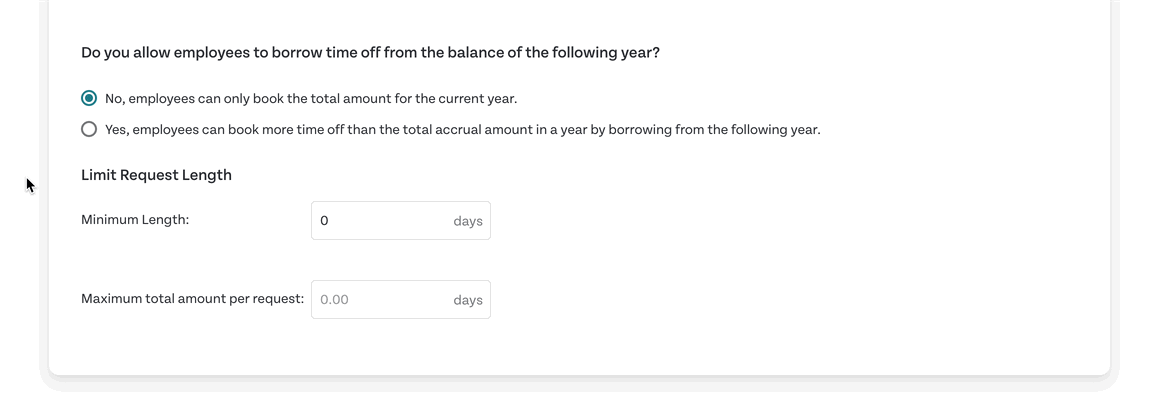Focus the Maximum total amount per request field
This screenshot has height=401, width=1152.
point(401,300)
